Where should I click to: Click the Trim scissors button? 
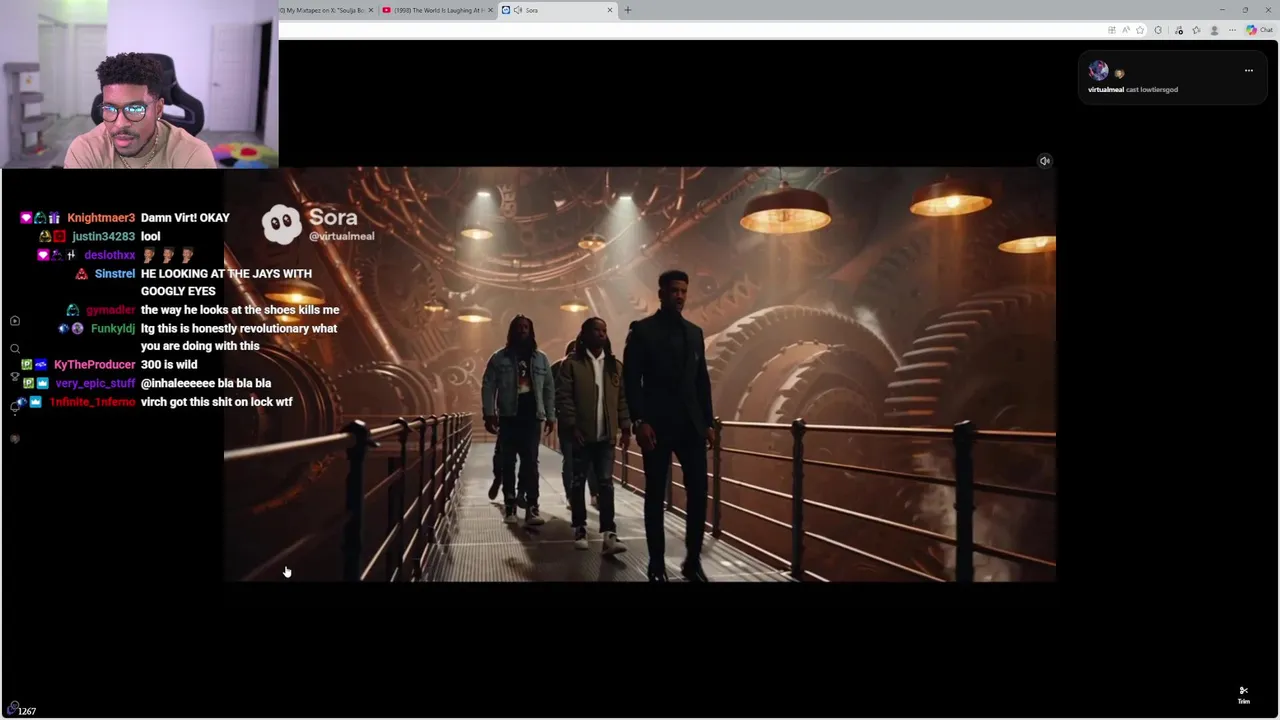coord(1243,695)
